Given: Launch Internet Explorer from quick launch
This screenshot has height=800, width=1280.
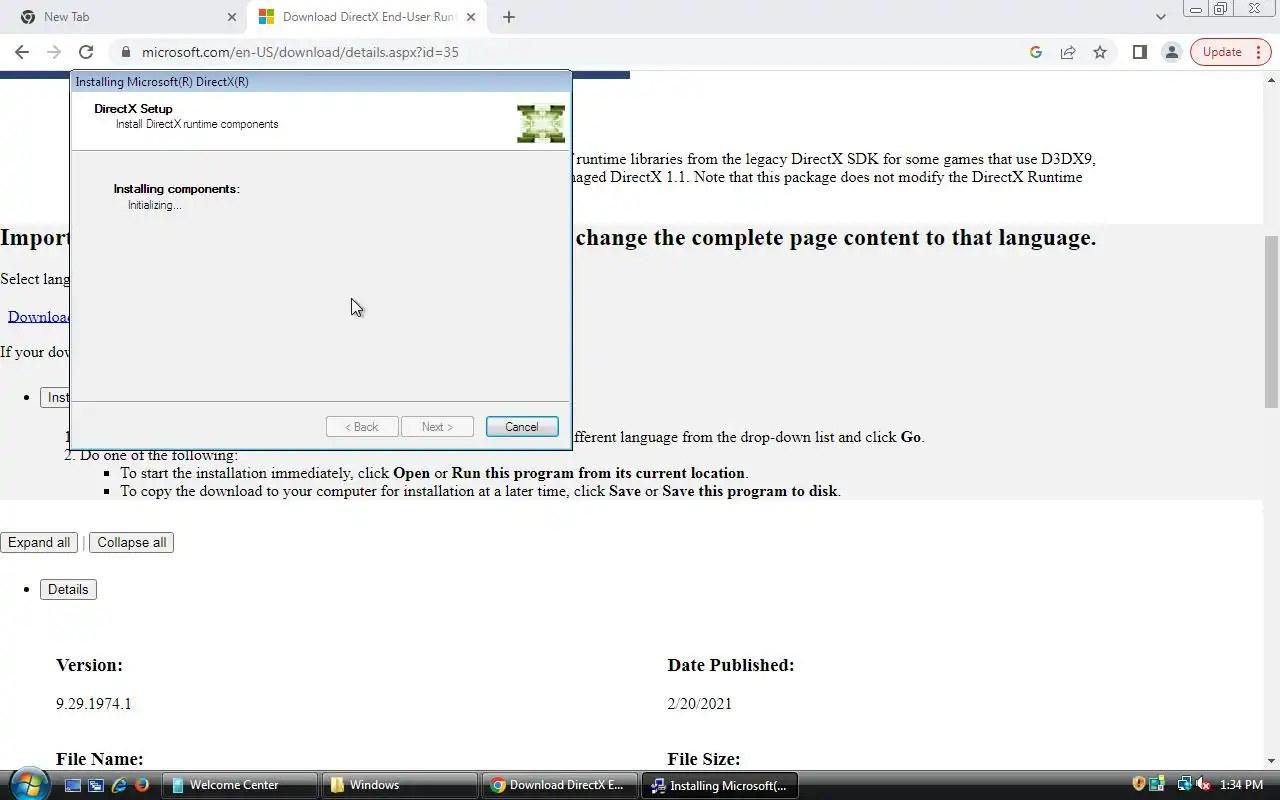Looking at the screenshot, I should pos(119,785).
